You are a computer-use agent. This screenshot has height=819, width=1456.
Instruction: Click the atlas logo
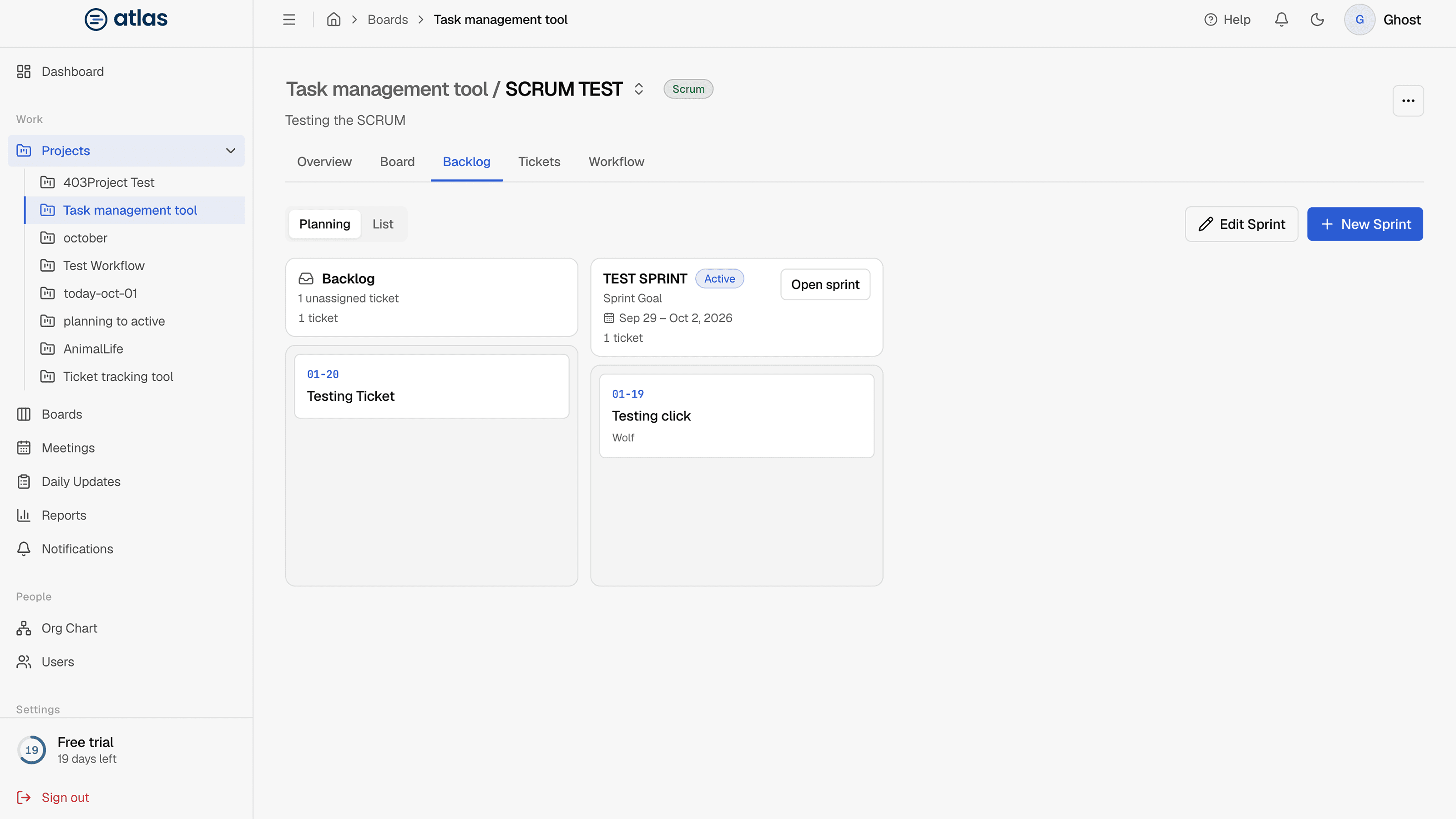126,19
